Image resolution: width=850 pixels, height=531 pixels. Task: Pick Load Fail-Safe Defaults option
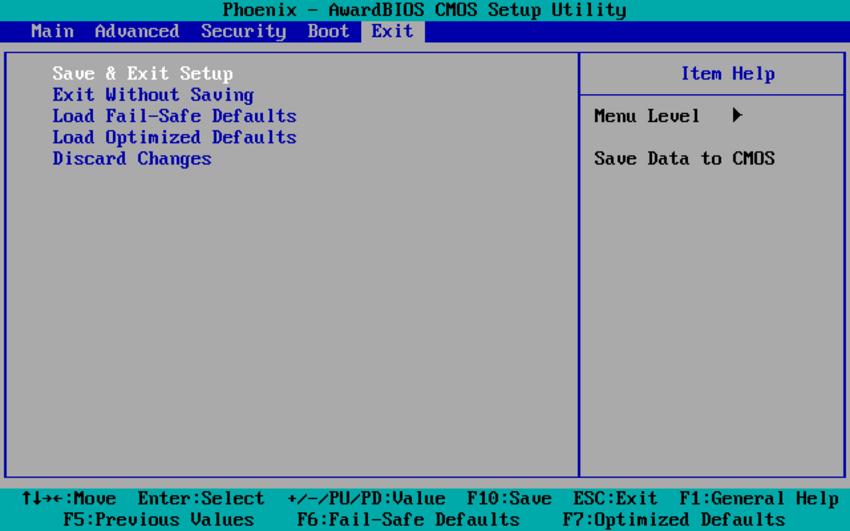(x=175, y=116)
